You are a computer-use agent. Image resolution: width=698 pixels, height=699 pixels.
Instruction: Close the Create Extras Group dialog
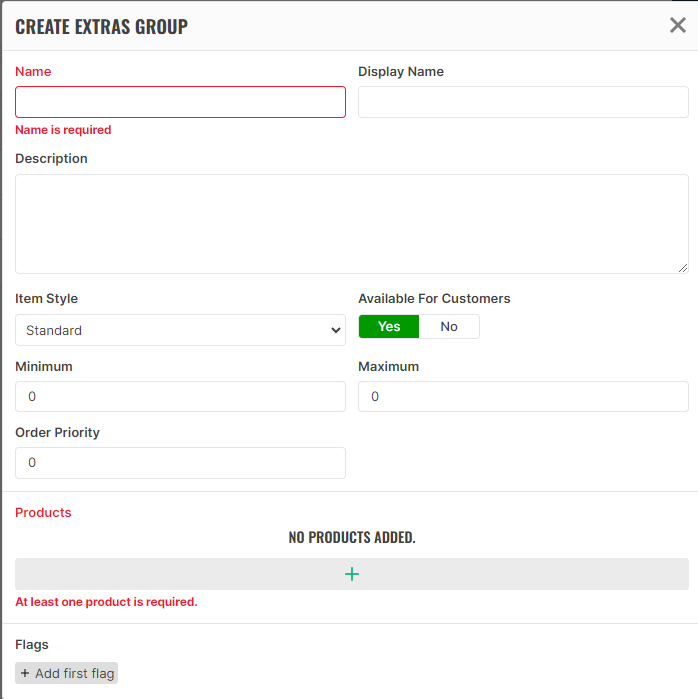677,25
